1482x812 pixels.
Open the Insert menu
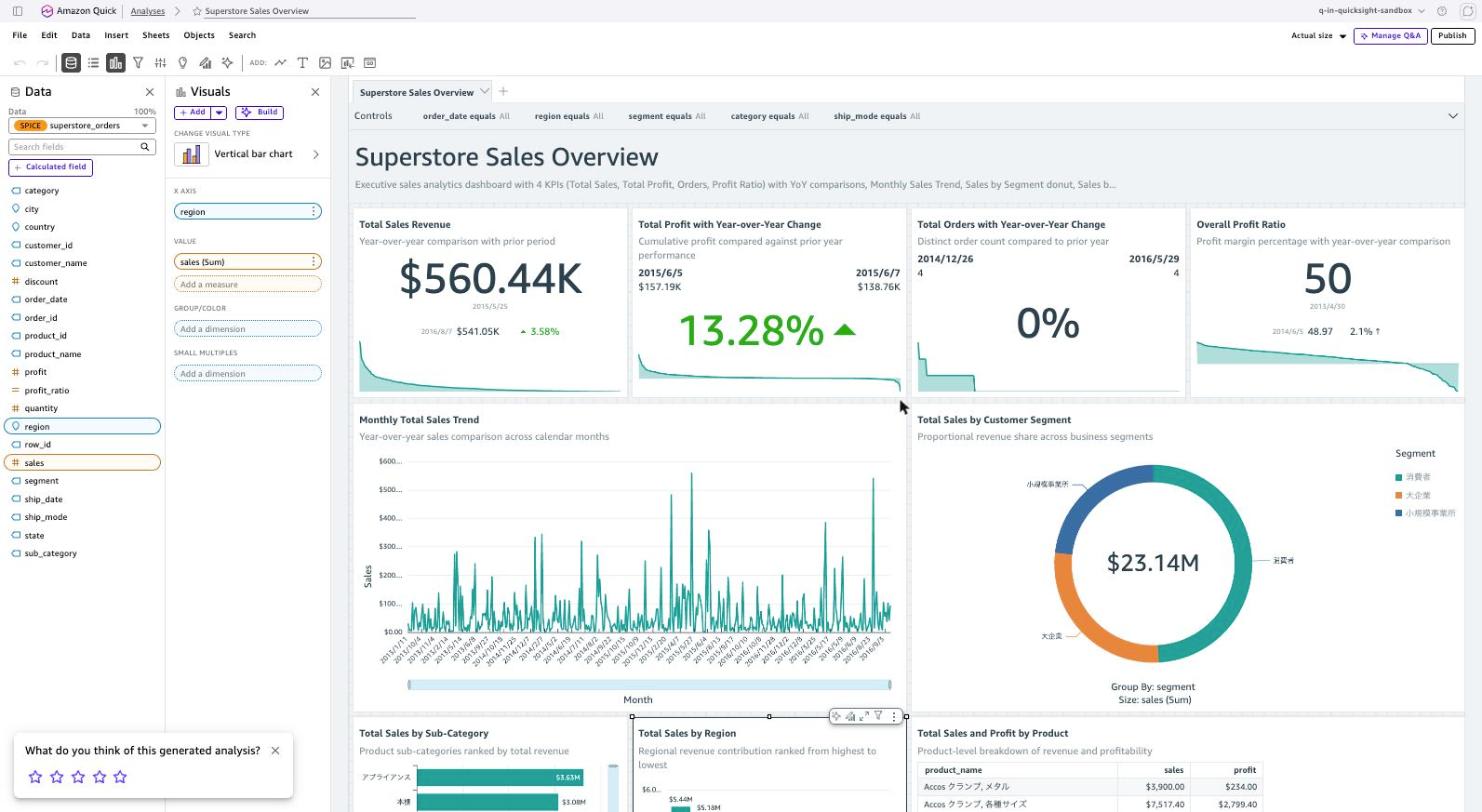116,35
